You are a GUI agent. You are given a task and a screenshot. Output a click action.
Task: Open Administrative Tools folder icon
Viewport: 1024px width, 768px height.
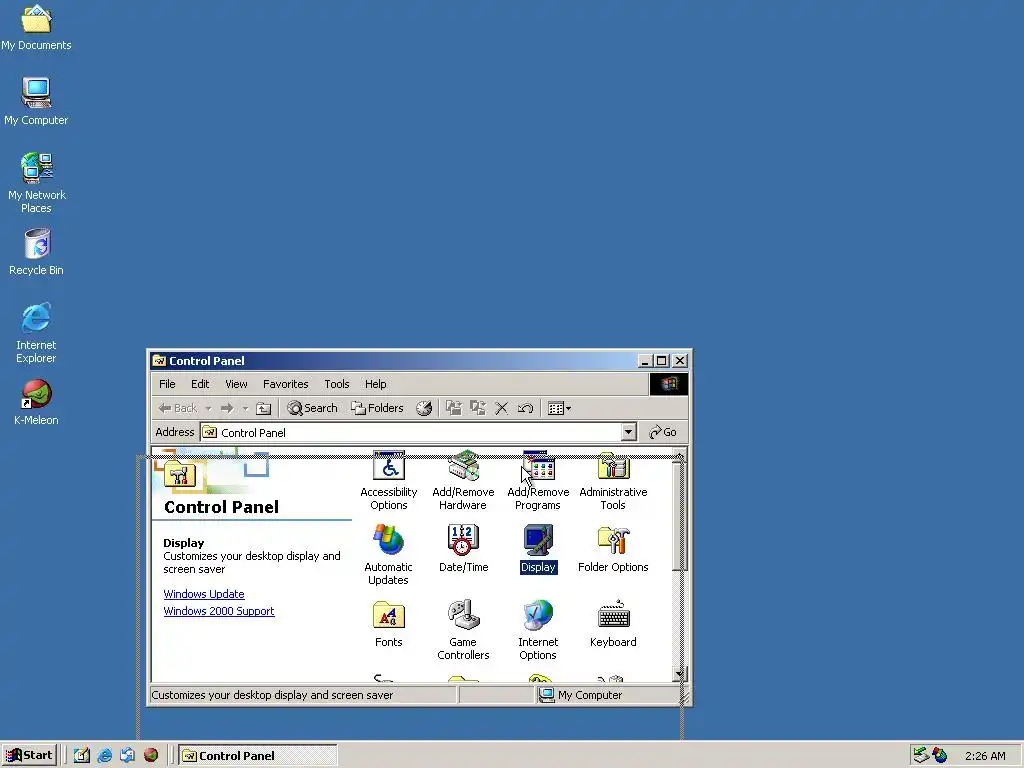(613, 480)
